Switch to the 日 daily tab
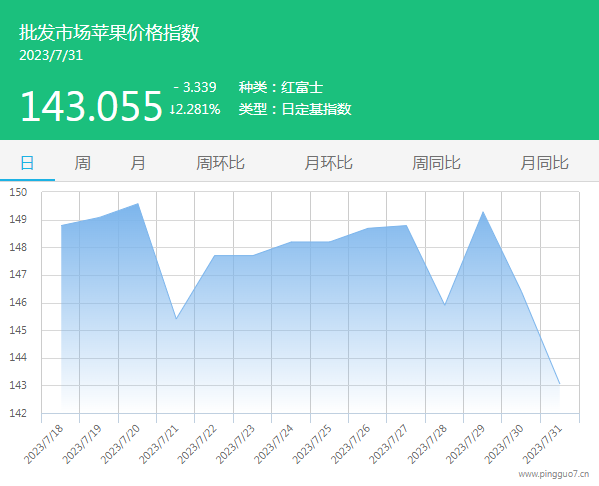599x486 pixels. (27, 163)
